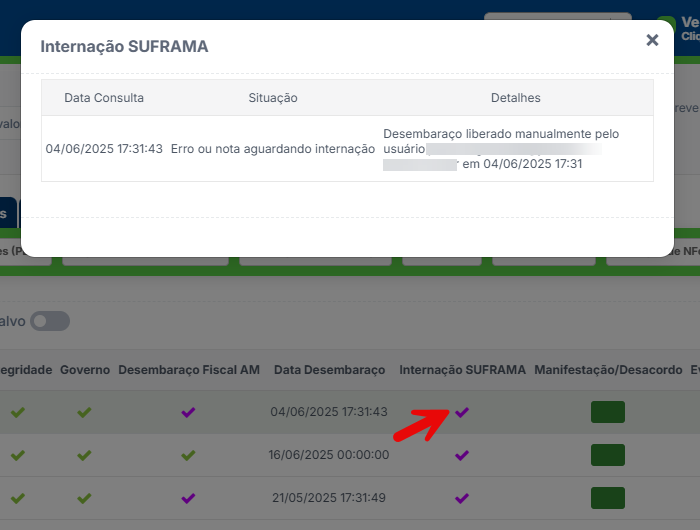This screenshot has height=530, width=700.
Task: Click 'Erro ou nota aguardando internação' text
Action: point(273,149)
